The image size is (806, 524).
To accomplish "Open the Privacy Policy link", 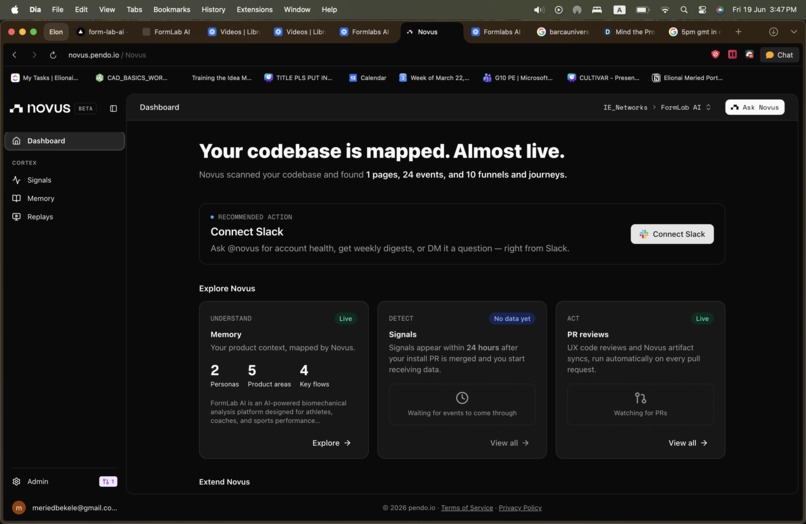I will (x=520, y=508).
